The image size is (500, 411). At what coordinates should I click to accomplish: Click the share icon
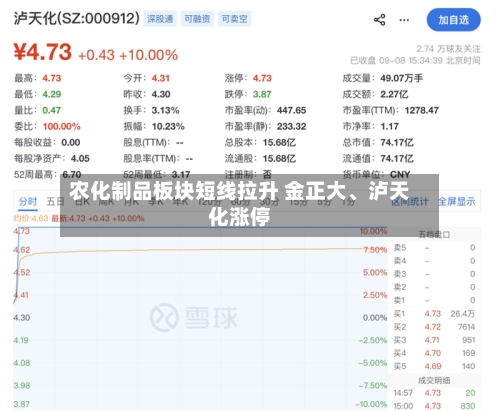(380, 20)
